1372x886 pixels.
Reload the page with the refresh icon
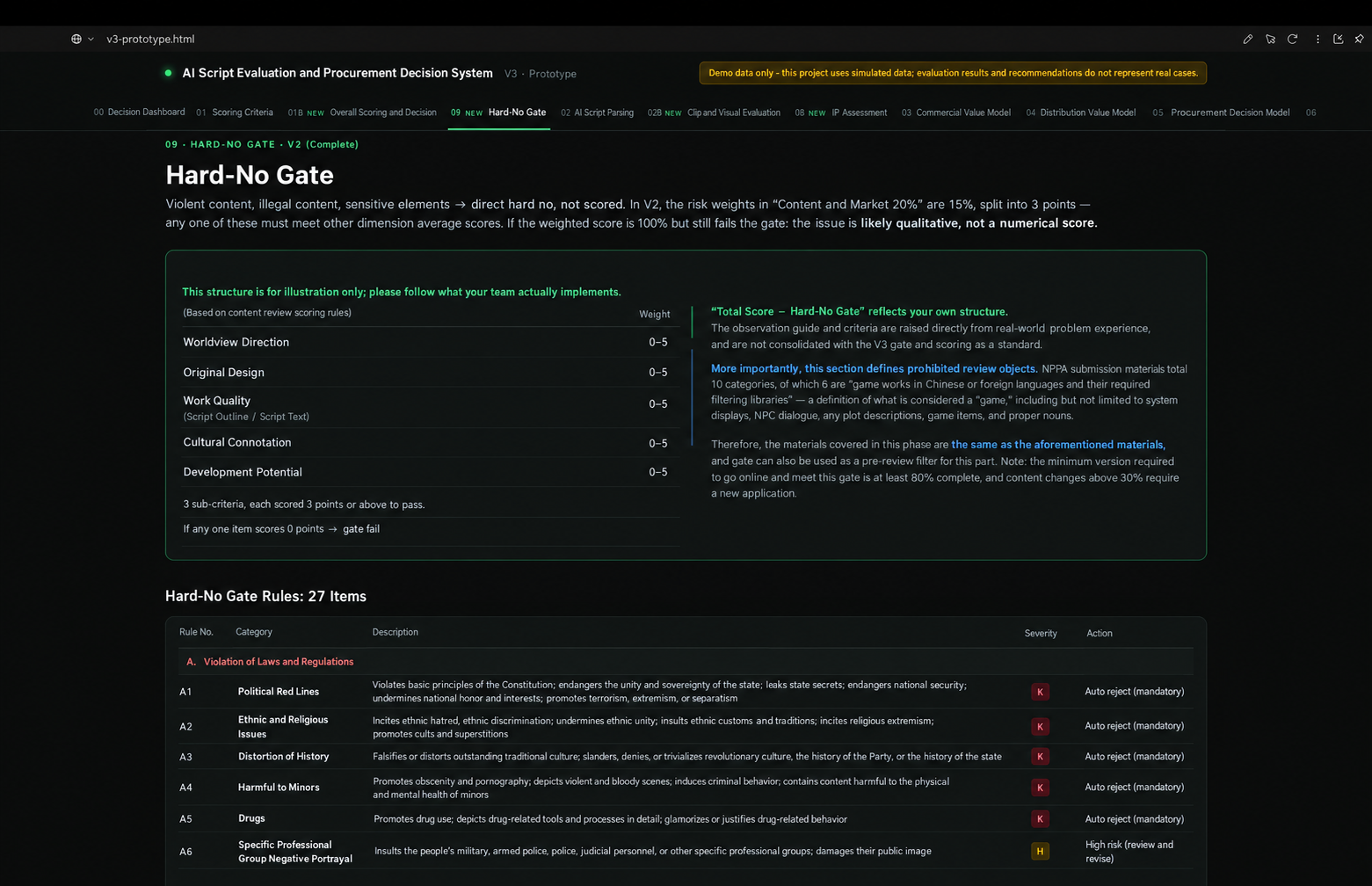[x=1292, y=39]
